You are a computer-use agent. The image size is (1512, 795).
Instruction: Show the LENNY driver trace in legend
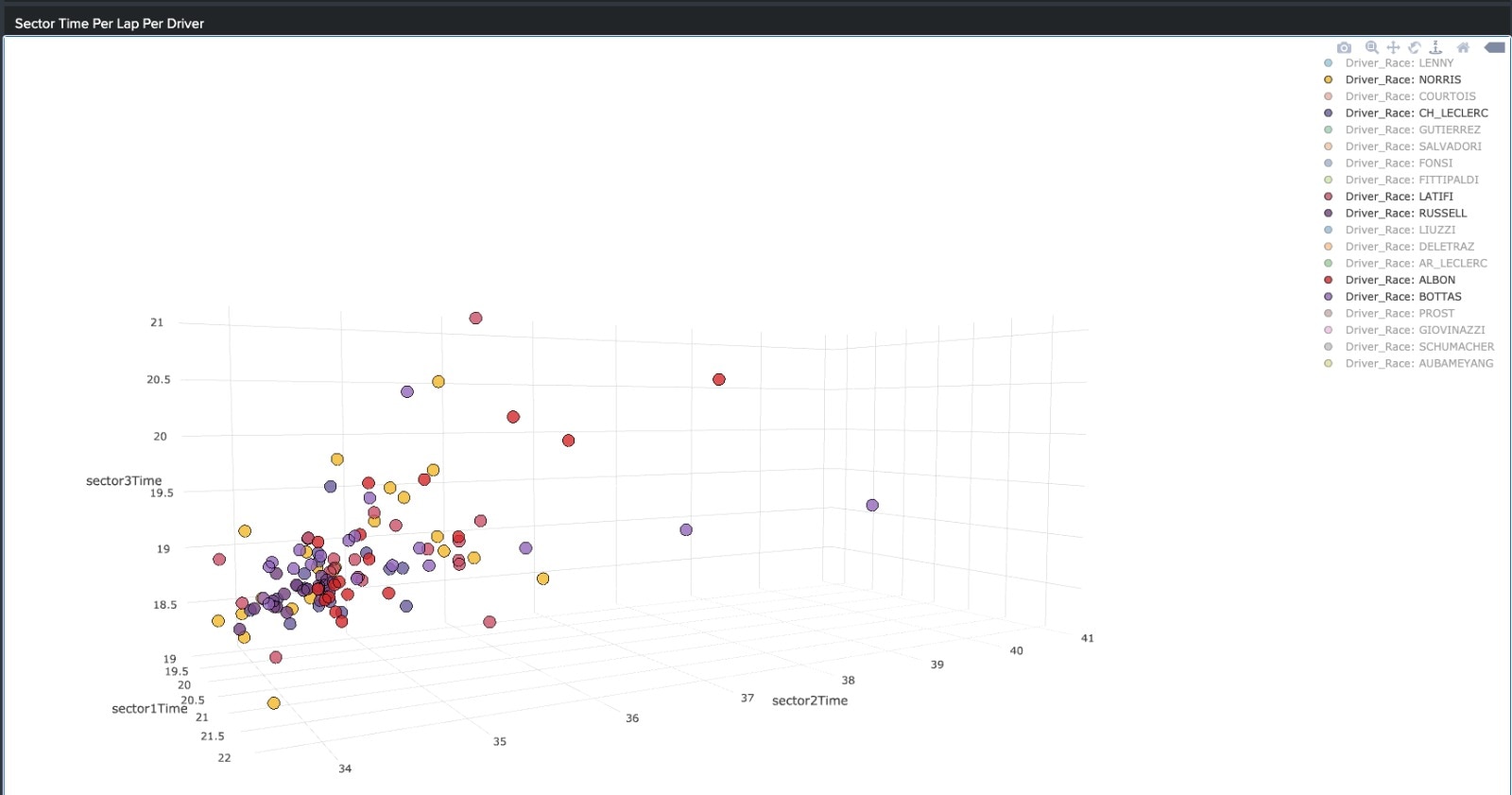tap(1399, 63)
